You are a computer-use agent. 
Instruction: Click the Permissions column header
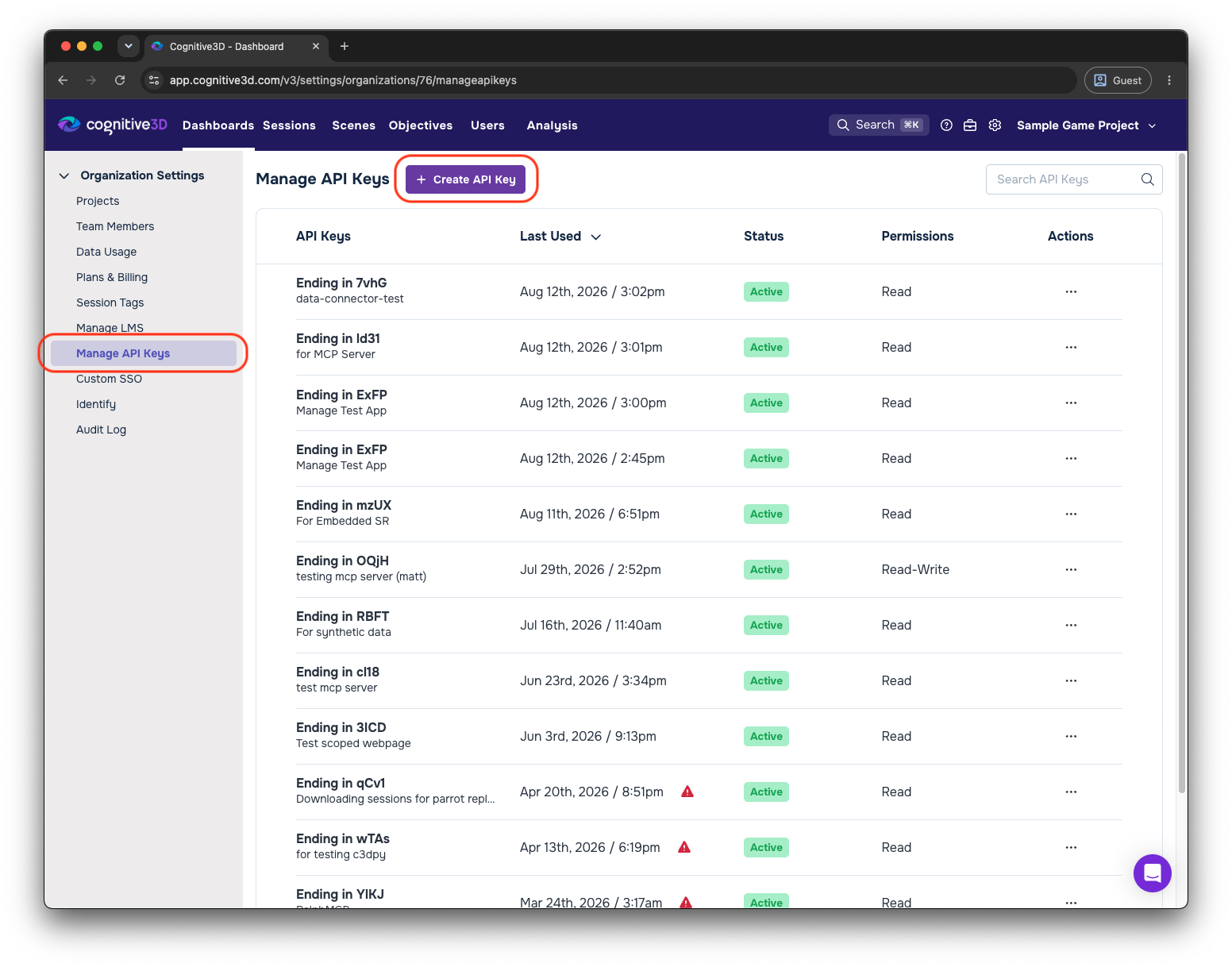(x=918, y=236)
